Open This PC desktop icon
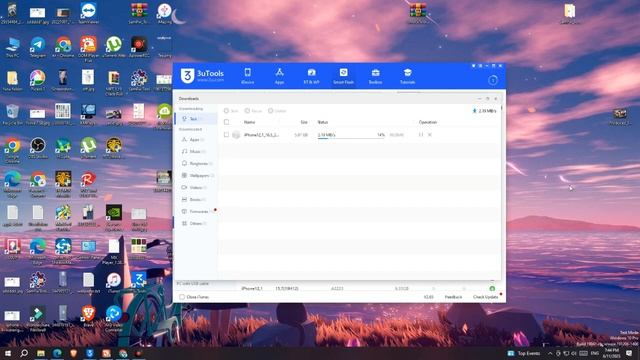The image size is (640, 360). [12, 47]
